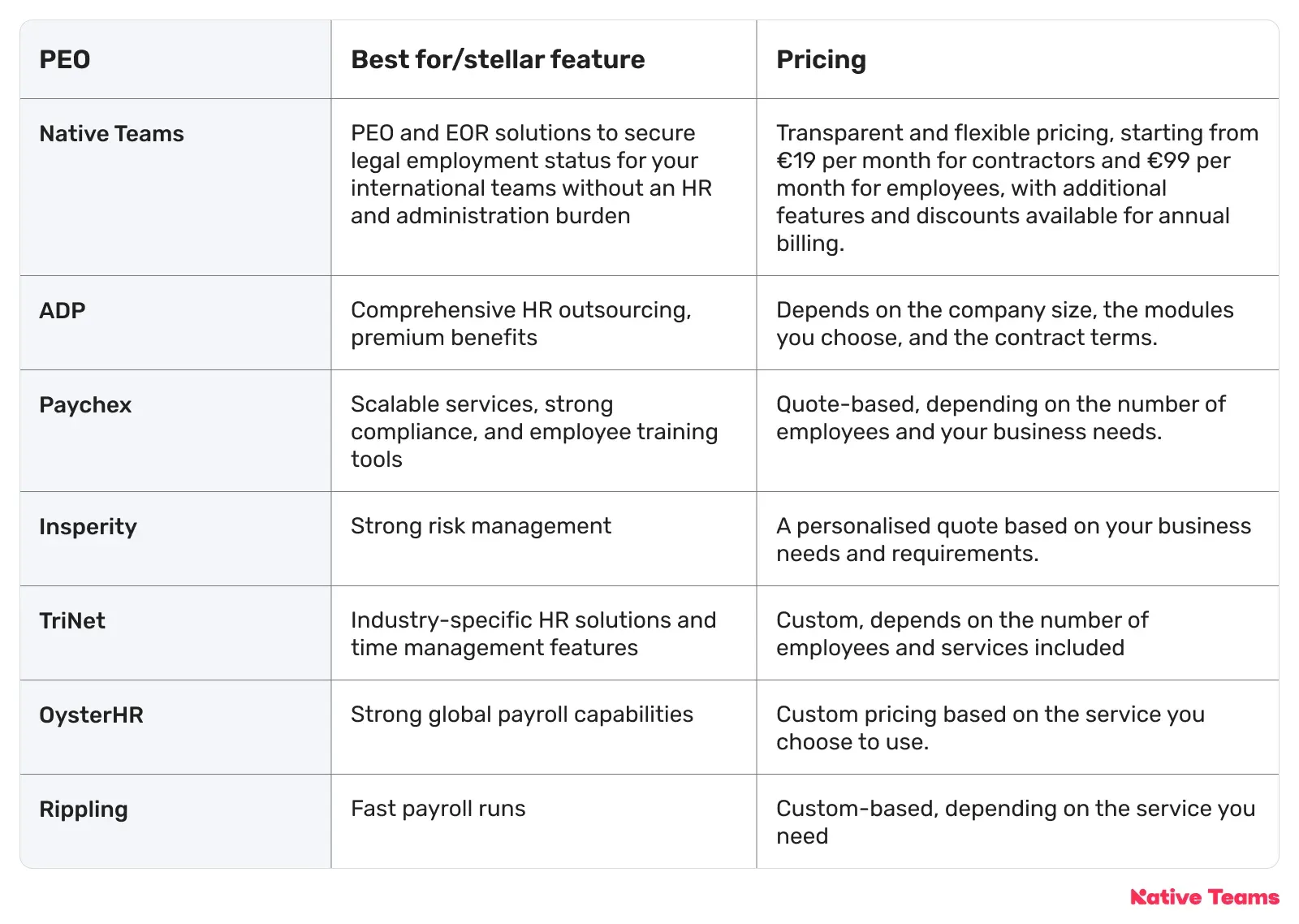Click the Native Teams logo
This screenshot has width=1299, height=924.
tap(1204, 897)
